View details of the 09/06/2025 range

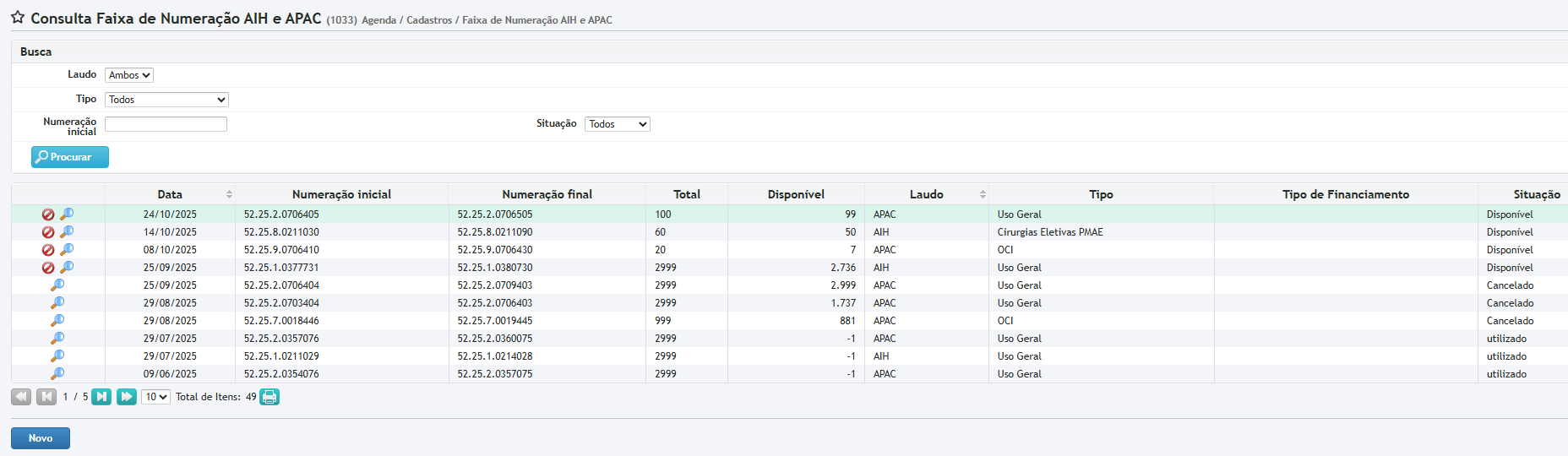(x=57, y=374)
